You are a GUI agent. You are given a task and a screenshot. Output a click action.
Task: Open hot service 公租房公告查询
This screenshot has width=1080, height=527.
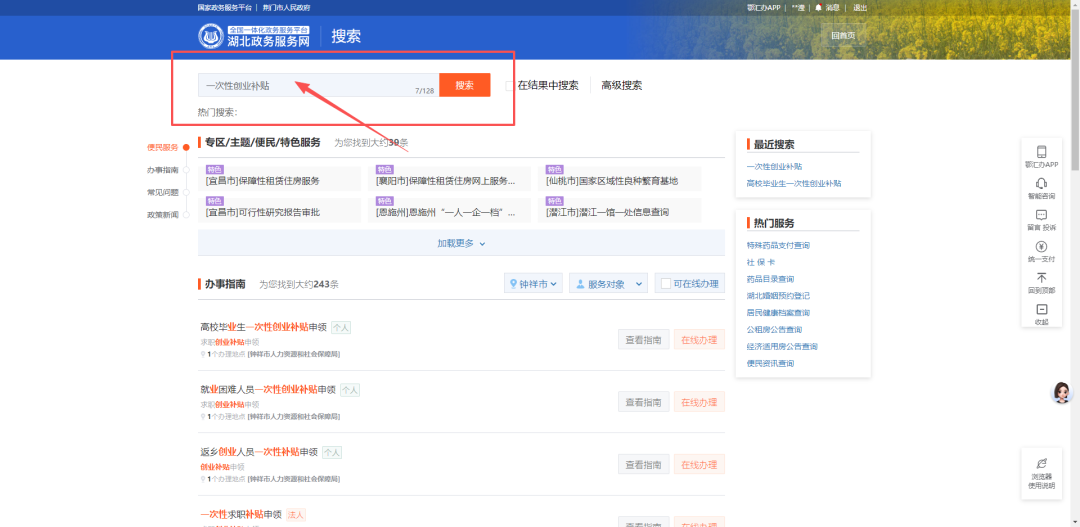coord(774,329)
